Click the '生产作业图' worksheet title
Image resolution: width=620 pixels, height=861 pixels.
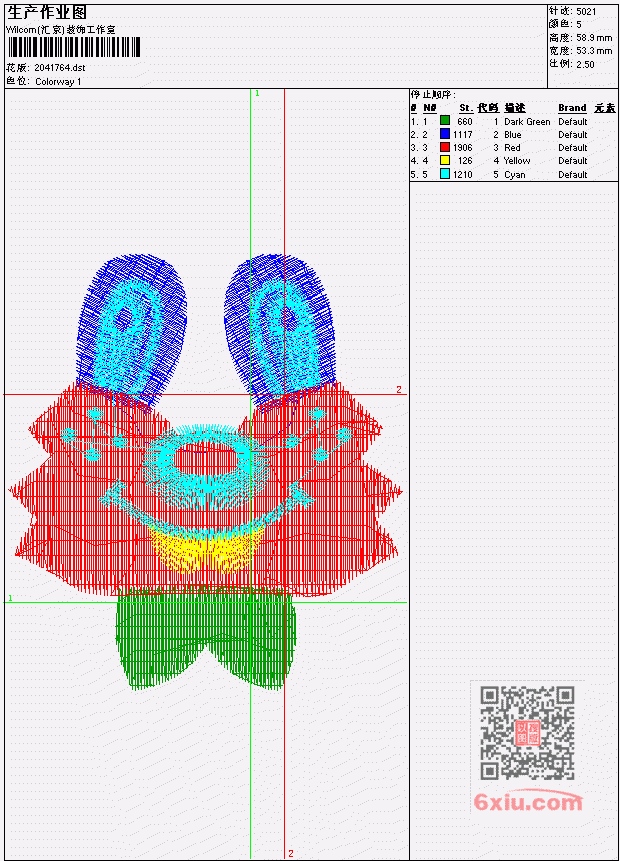click(x=47, y=13)
